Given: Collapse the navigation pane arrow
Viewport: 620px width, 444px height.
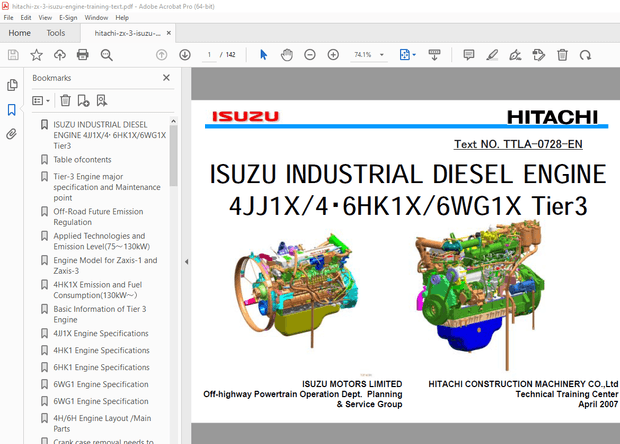Looking at the screenshot, I should tap(186, 261).
